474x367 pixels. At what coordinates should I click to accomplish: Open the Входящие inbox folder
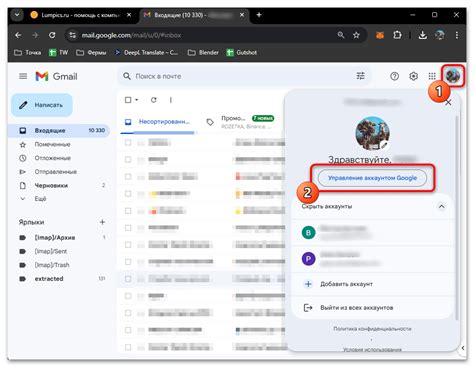coord(59,130)
